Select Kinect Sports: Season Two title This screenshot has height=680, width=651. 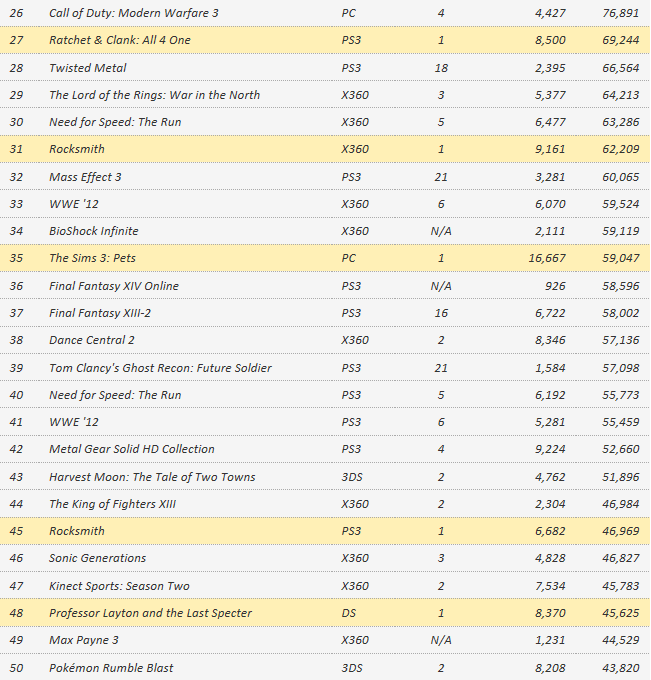pos(119,586)
